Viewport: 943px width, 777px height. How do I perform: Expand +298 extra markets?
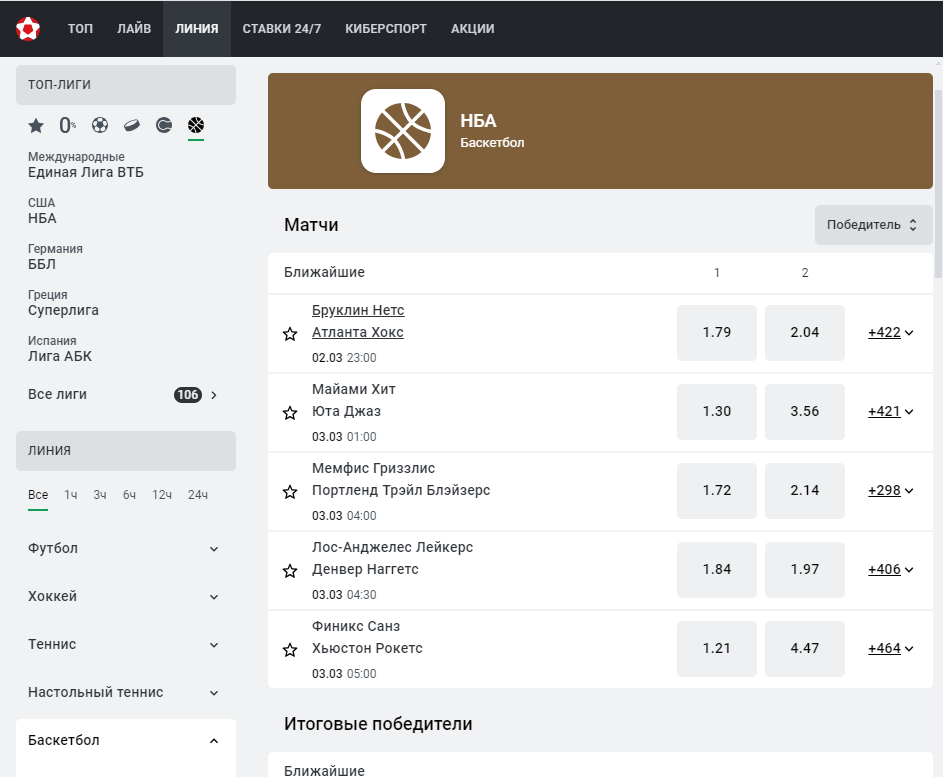point(891,491)
